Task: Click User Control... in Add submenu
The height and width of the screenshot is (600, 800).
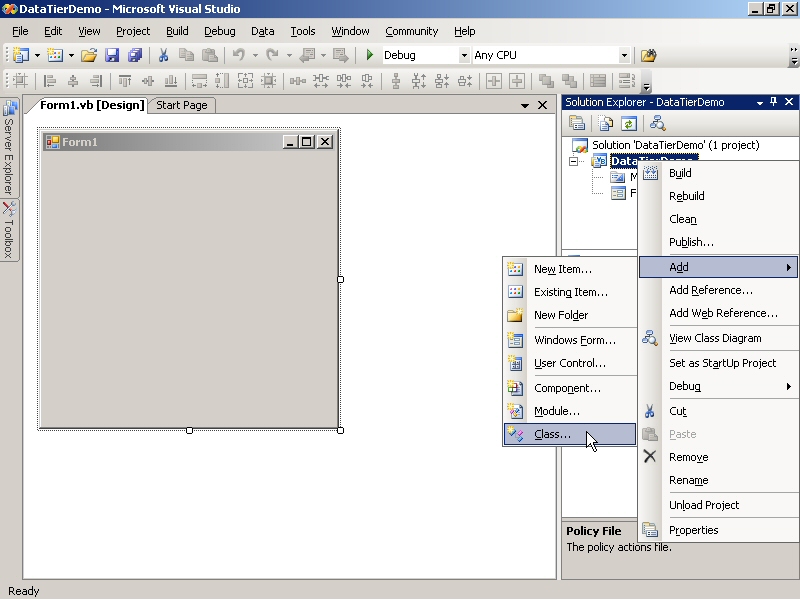Action: [569, 363]
